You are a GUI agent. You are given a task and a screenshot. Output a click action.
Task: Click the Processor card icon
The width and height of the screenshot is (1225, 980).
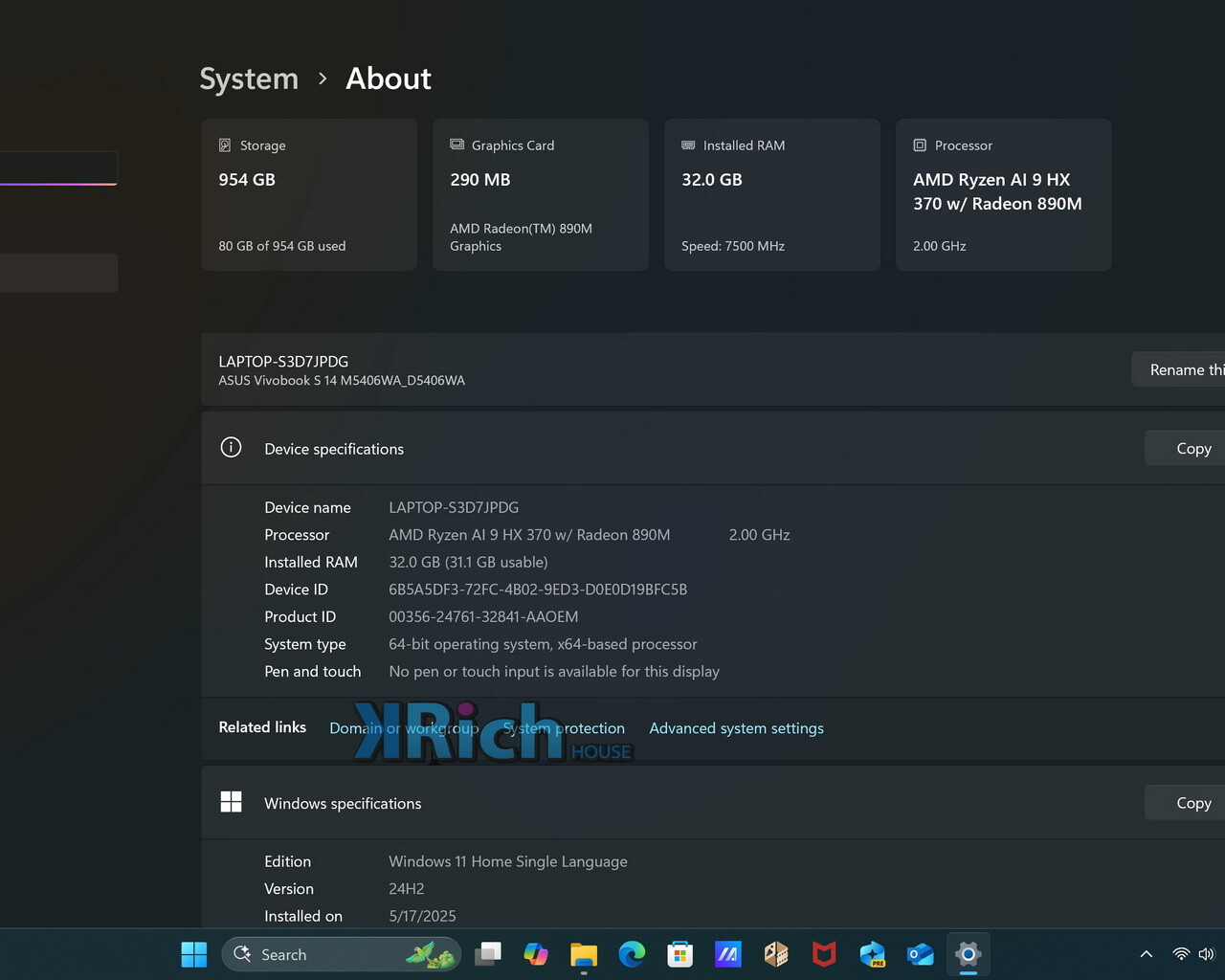point(920,145)
